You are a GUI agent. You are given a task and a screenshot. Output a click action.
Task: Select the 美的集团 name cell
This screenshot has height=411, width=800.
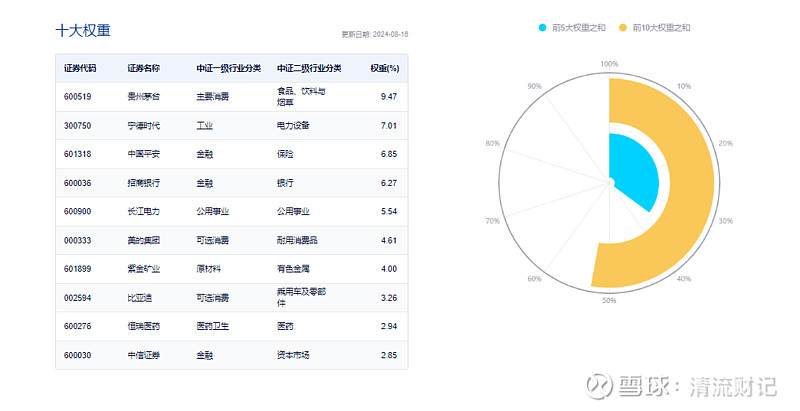point(143,241)
